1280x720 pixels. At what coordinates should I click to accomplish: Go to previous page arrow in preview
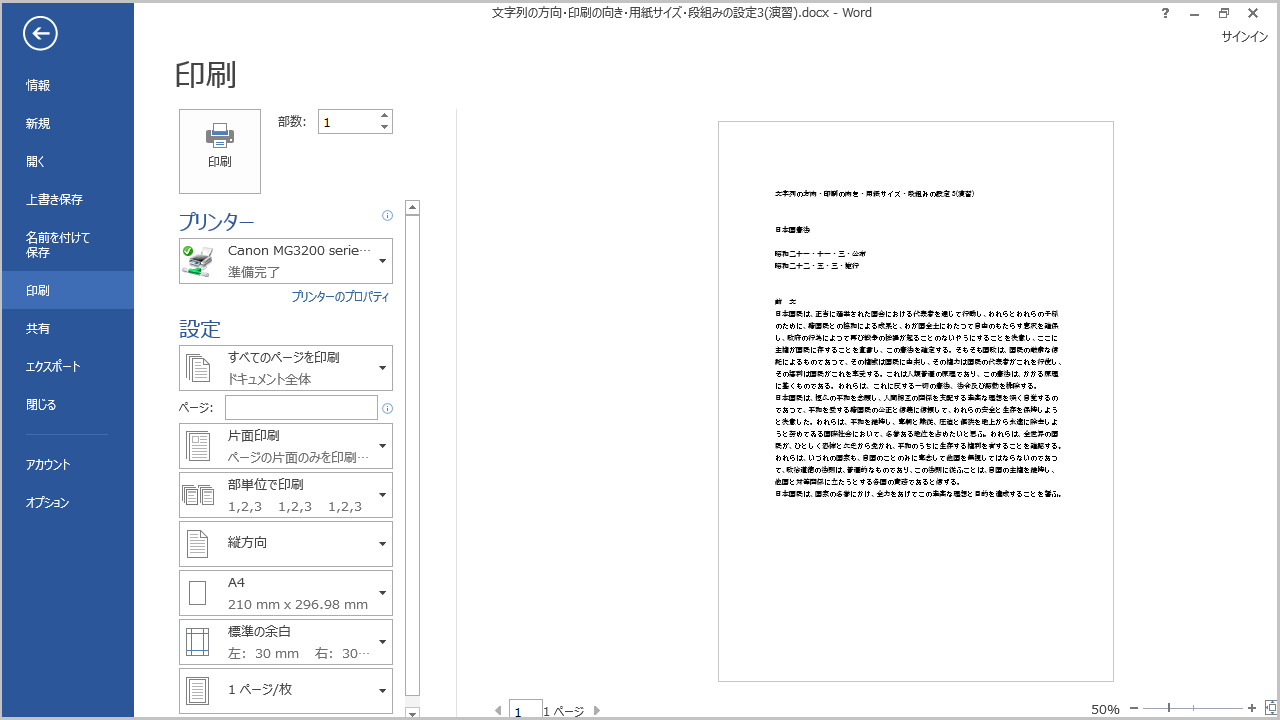point(498,711)
